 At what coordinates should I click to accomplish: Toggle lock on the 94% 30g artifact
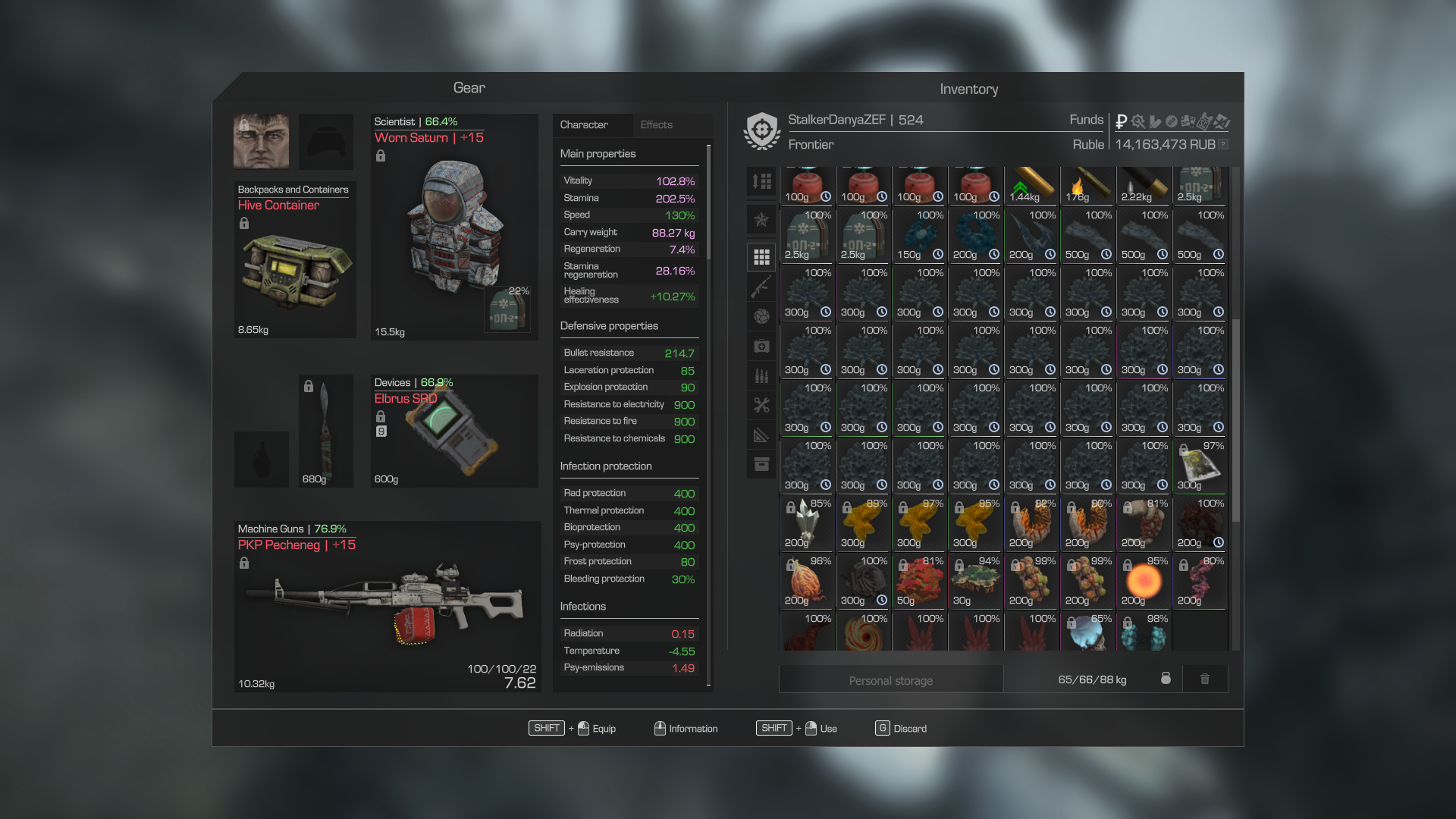(x=959, y=565)
